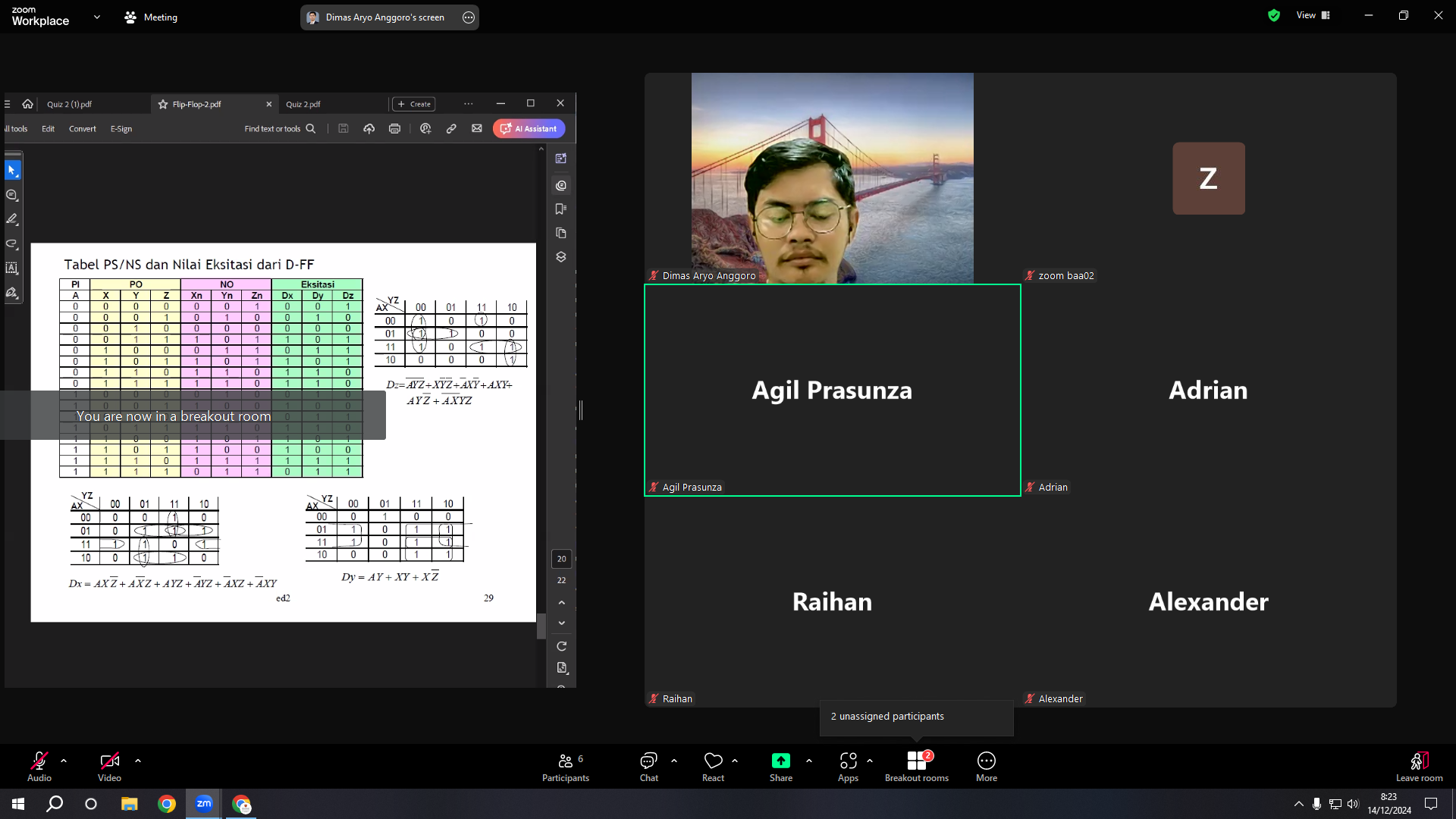Click Leave room

point(1420,767)
